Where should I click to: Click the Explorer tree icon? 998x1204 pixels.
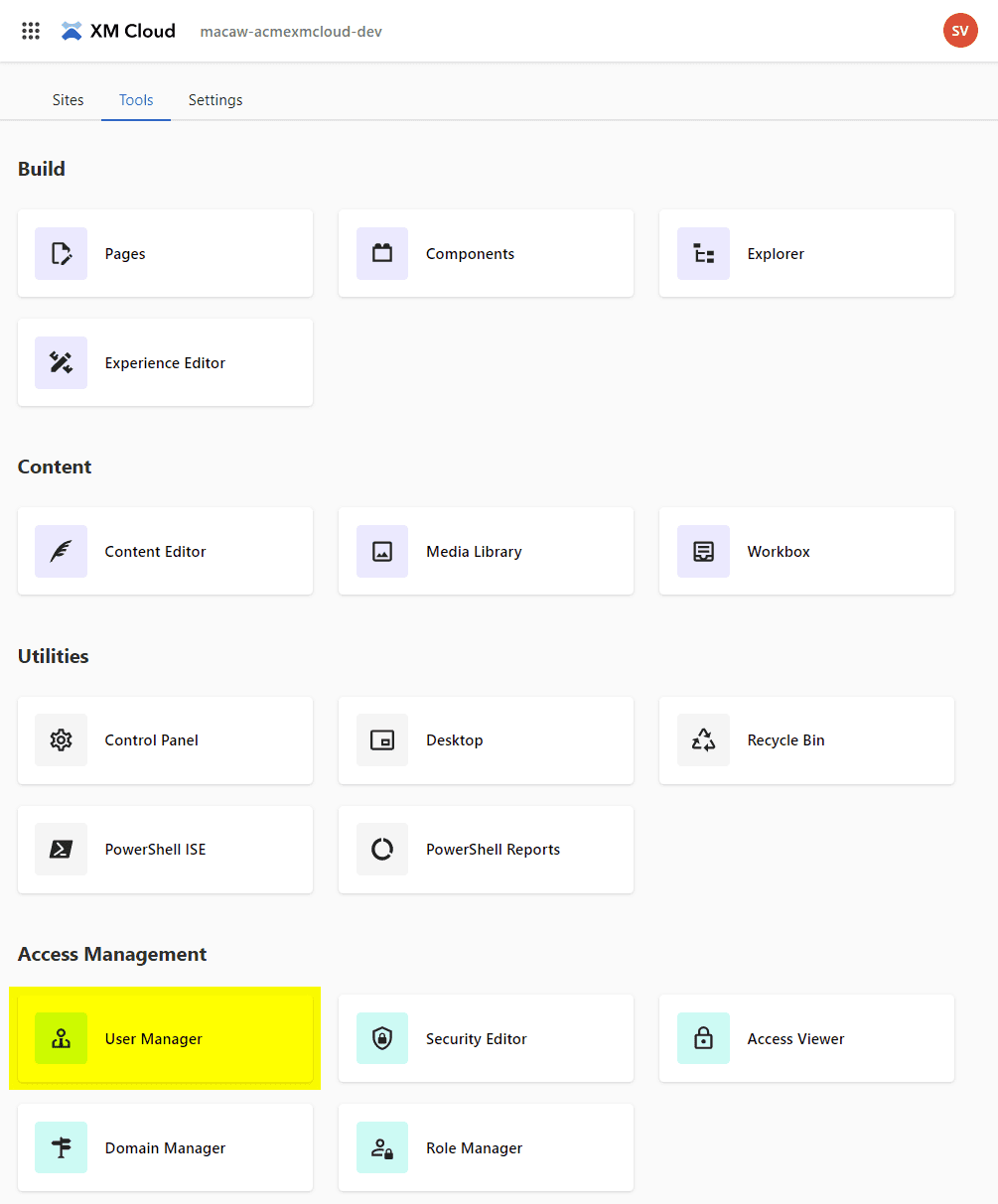[x=703, y=253]
